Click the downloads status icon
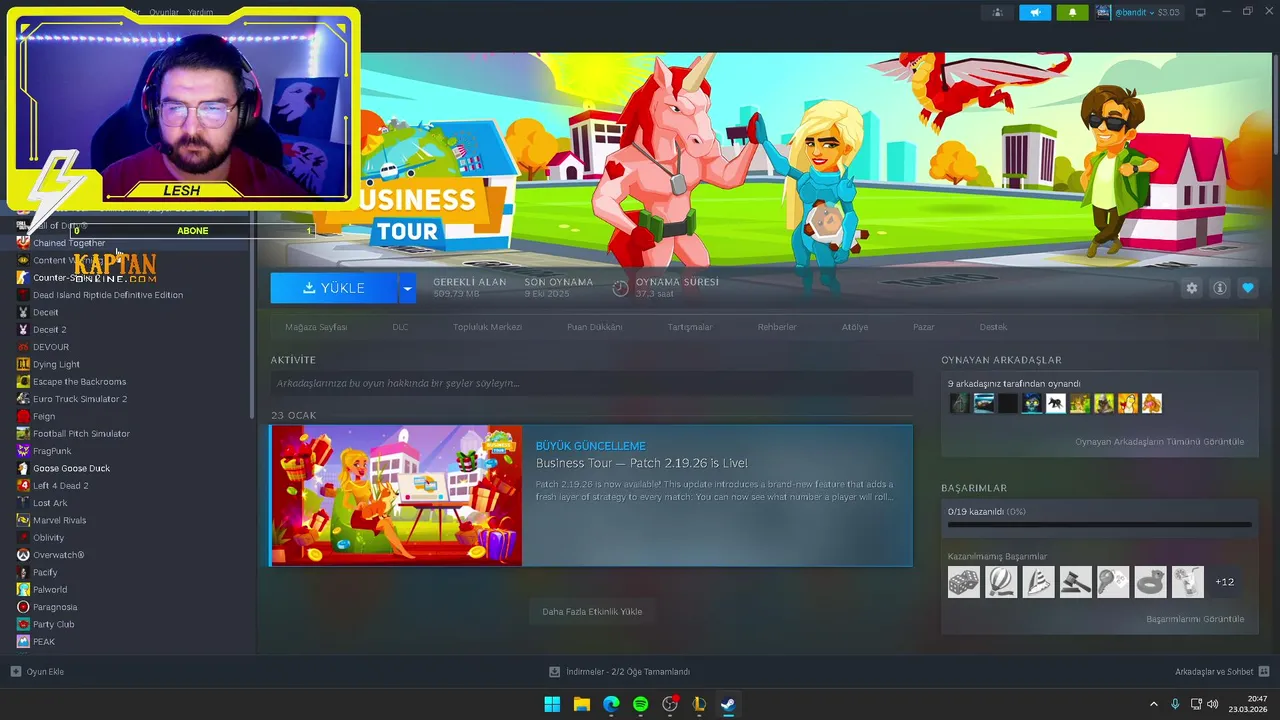This screenshot has height=720, width=1280. click(554, 672)
